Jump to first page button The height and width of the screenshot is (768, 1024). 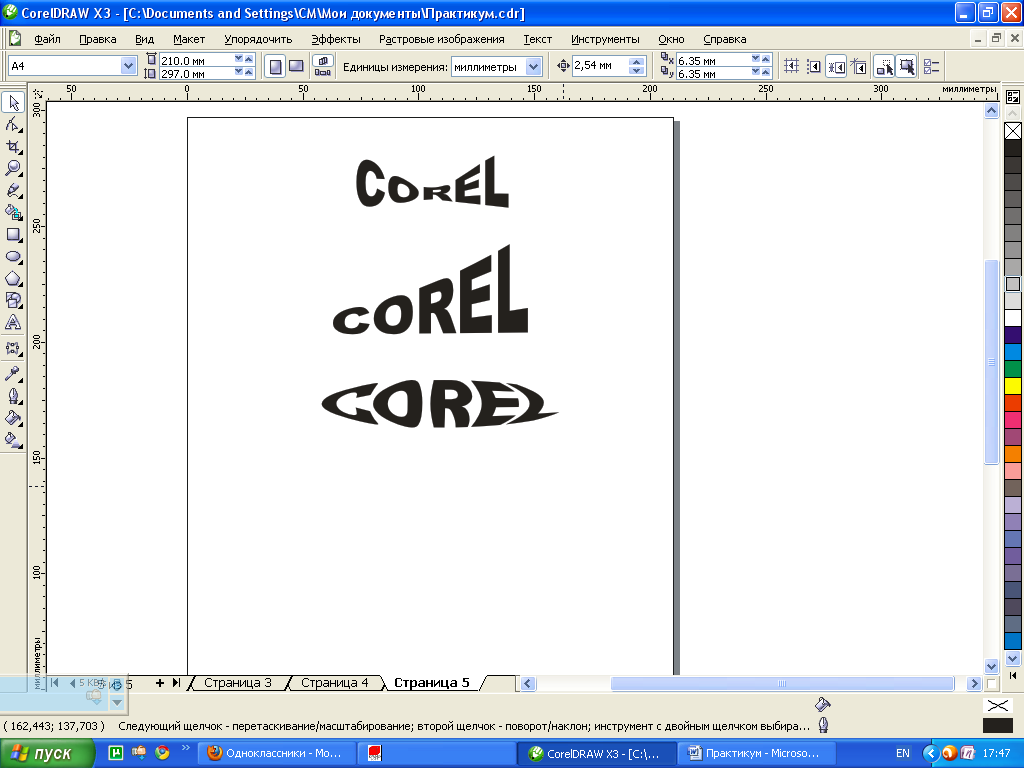pyautogui.click(x=54, y=682)
